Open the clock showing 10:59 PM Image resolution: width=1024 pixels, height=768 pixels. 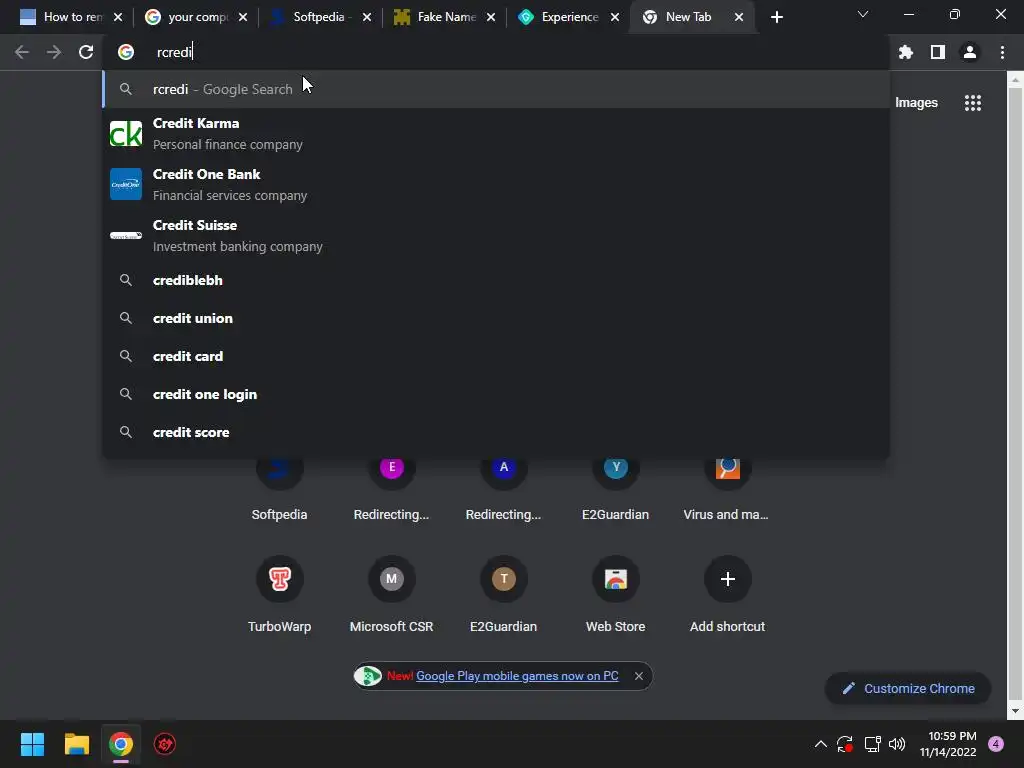click(x=948, y=744)
